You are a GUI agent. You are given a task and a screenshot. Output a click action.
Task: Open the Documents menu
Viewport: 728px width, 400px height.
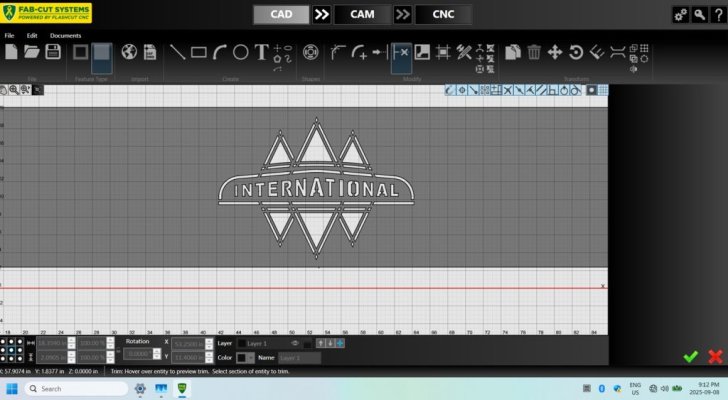[x=65, y=35]
